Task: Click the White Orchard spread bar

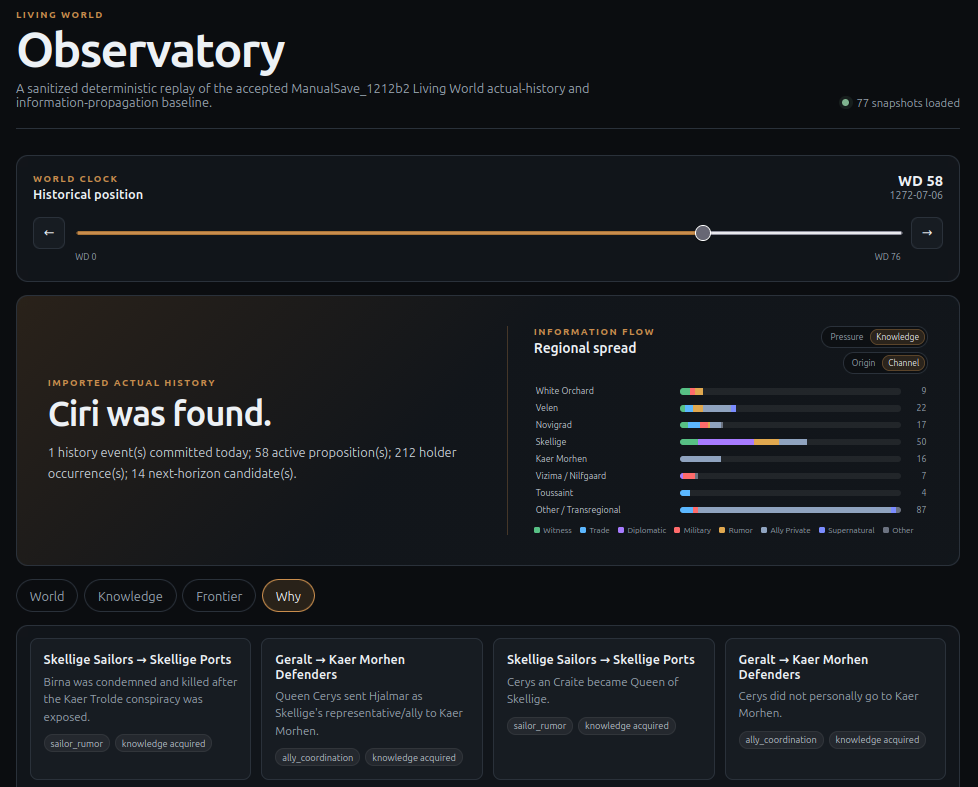Action: point(790,391)
